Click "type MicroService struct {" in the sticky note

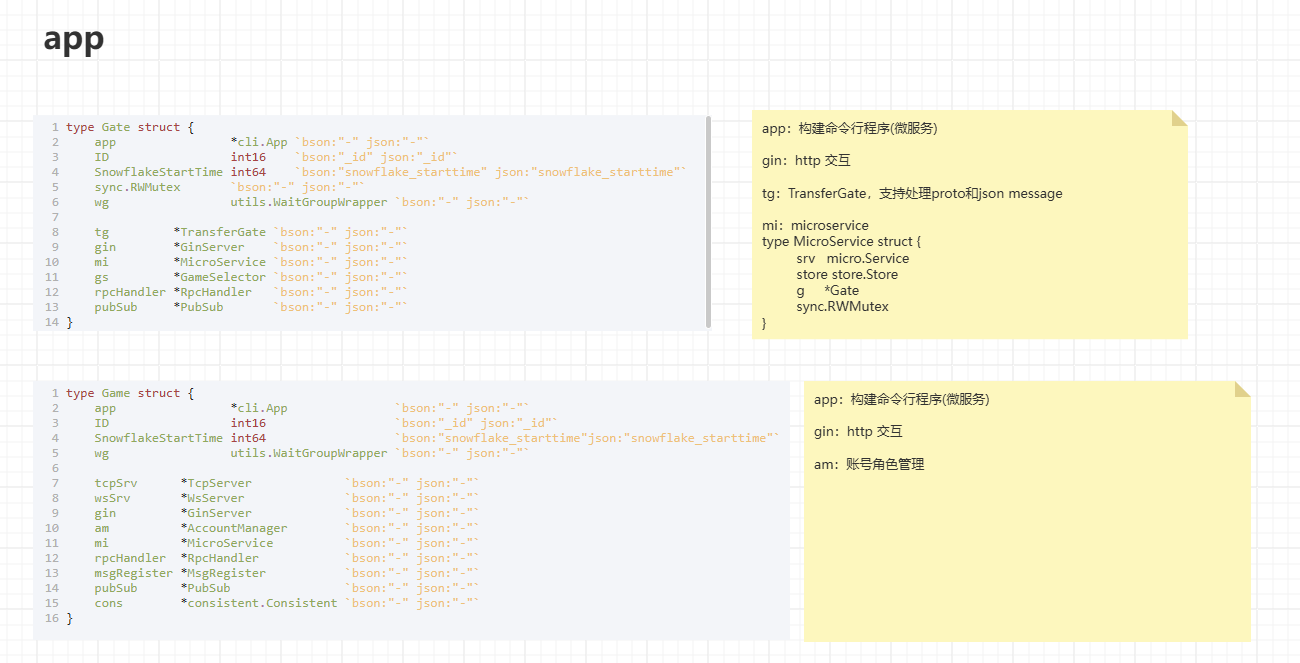pos(841,241)
